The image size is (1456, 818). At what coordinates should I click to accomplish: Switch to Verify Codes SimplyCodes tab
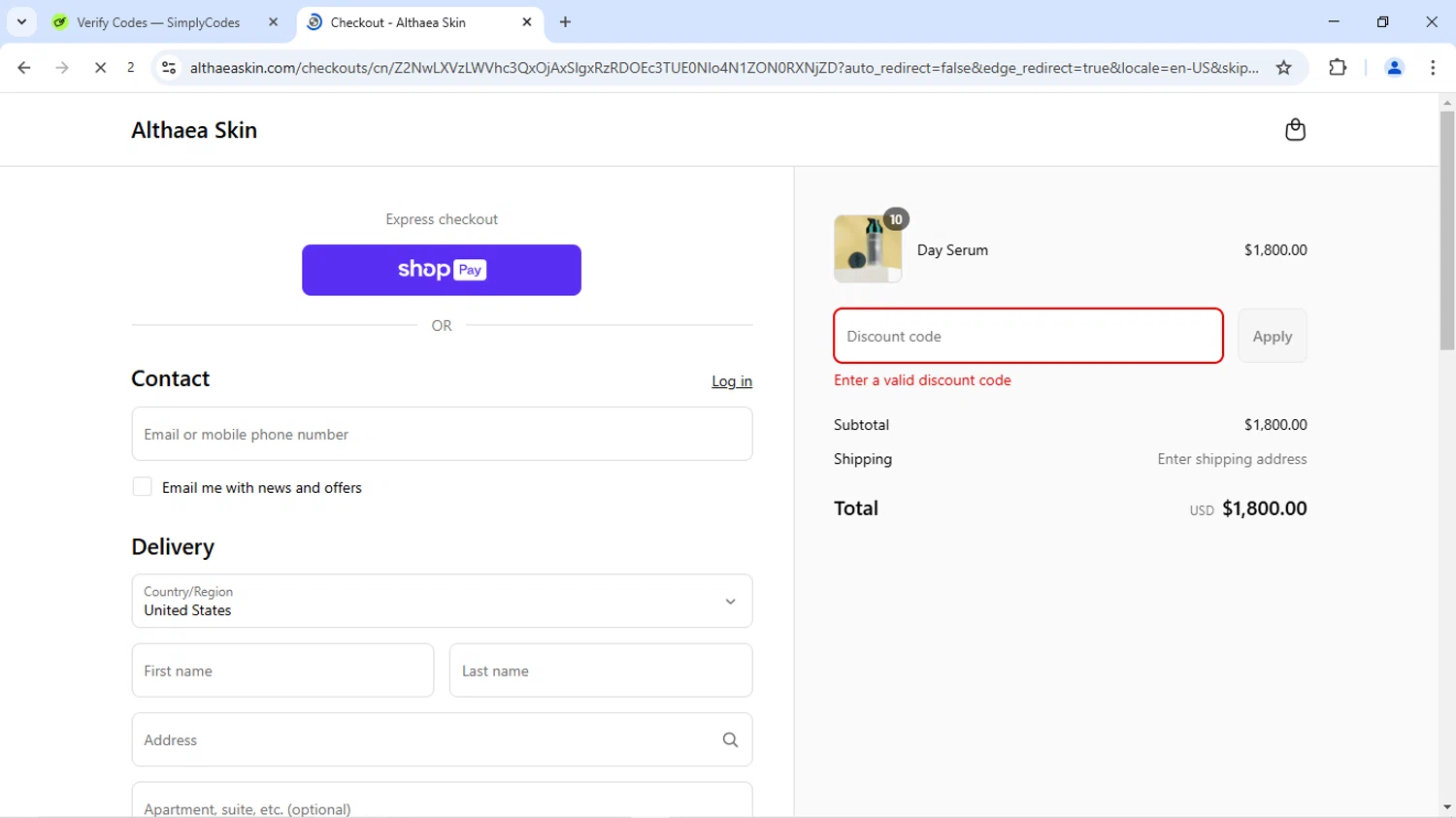click(x=158, y=22)
